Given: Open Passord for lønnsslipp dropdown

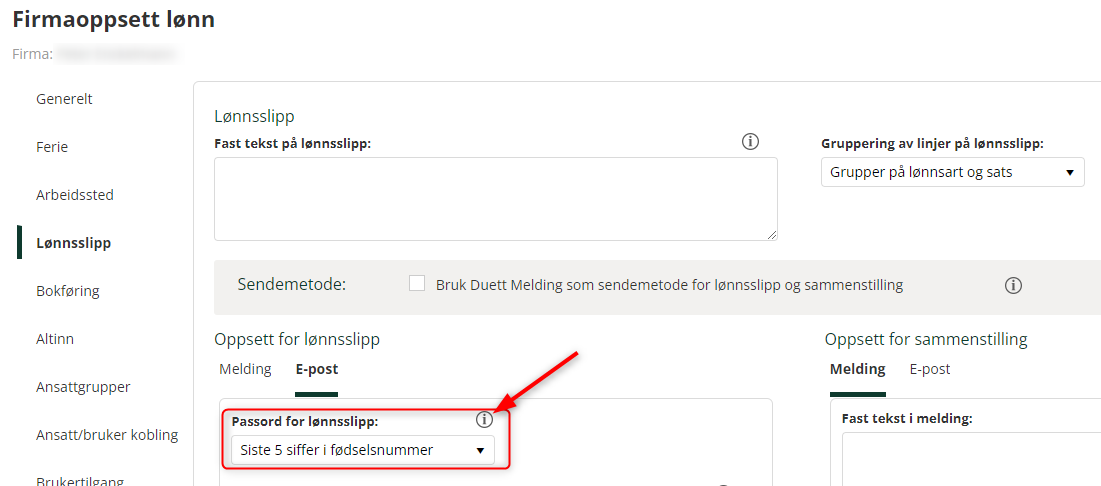Looking at the screenshot, I should click(362, 450).
